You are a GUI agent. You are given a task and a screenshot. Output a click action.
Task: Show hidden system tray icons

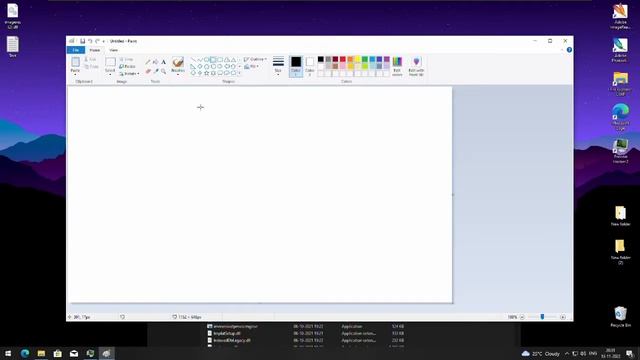[x=567, y=353]
